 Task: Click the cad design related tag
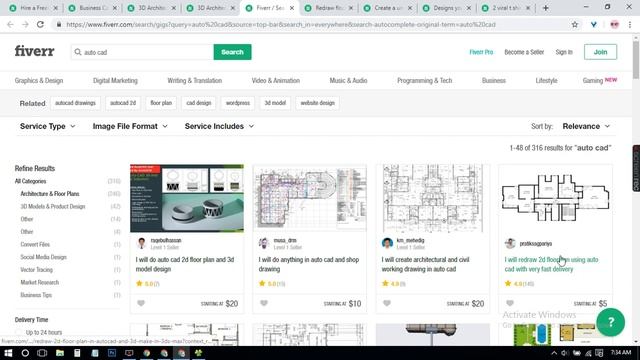pos(198,103)
